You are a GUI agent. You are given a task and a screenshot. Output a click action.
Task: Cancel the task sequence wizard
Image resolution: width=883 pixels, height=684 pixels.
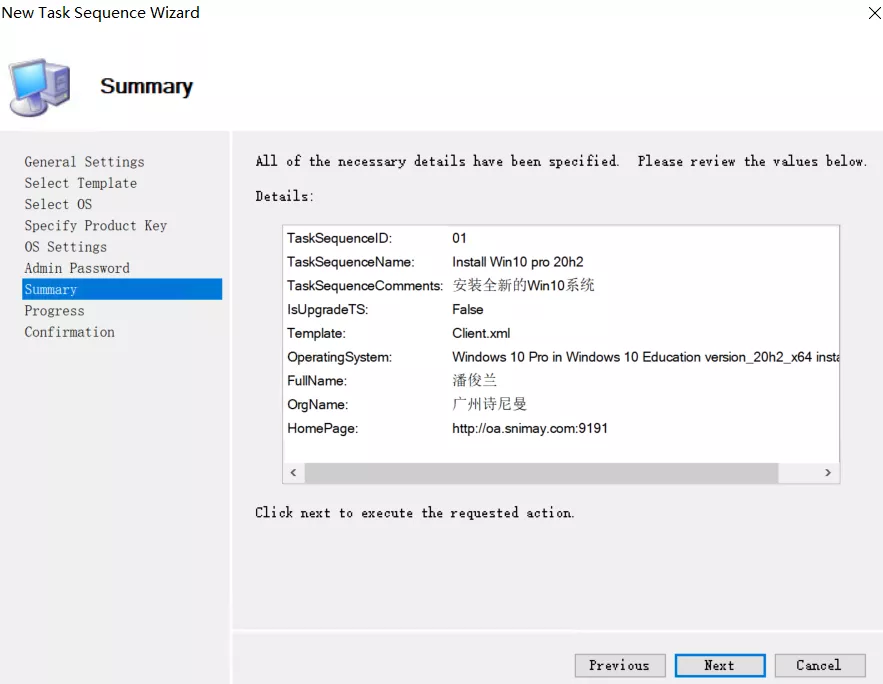[818, 665]
